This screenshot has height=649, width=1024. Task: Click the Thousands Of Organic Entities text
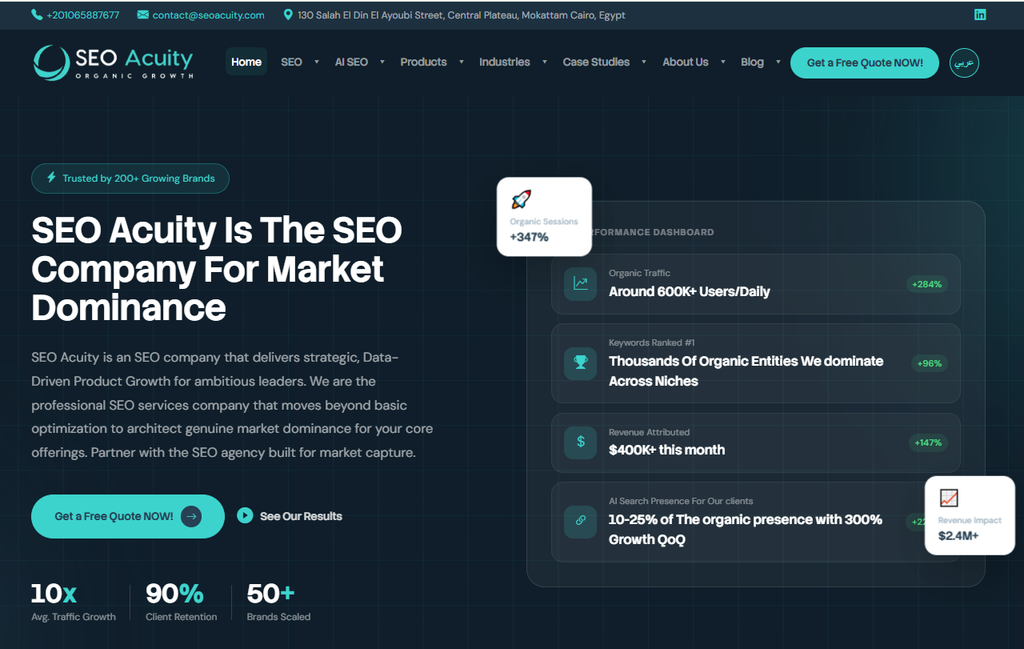point(746,371)
